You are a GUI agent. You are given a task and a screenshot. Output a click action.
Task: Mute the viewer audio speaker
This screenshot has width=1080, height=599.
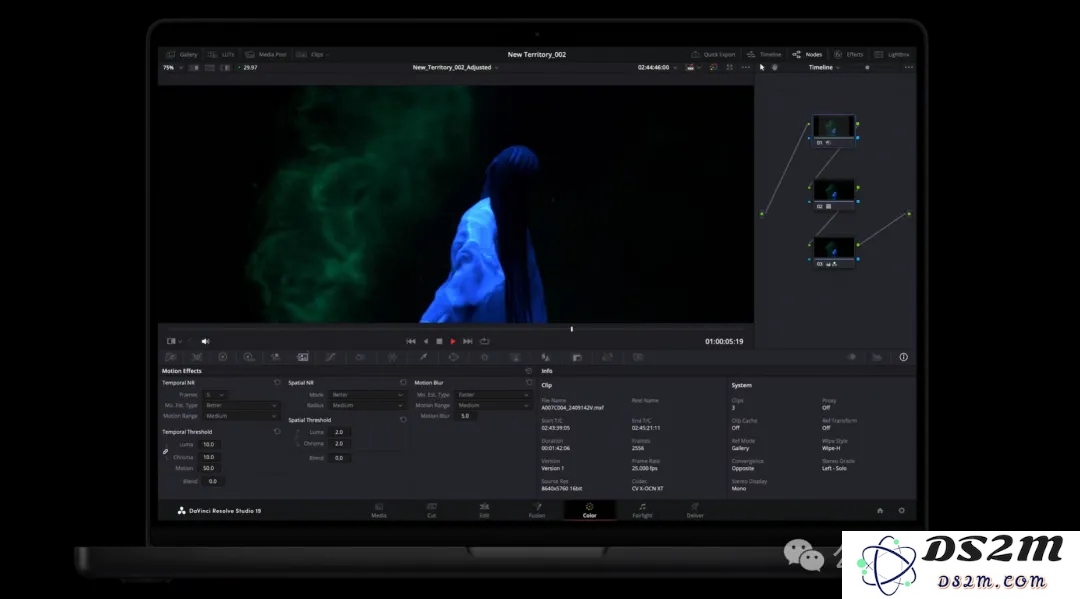coord(205,341)
